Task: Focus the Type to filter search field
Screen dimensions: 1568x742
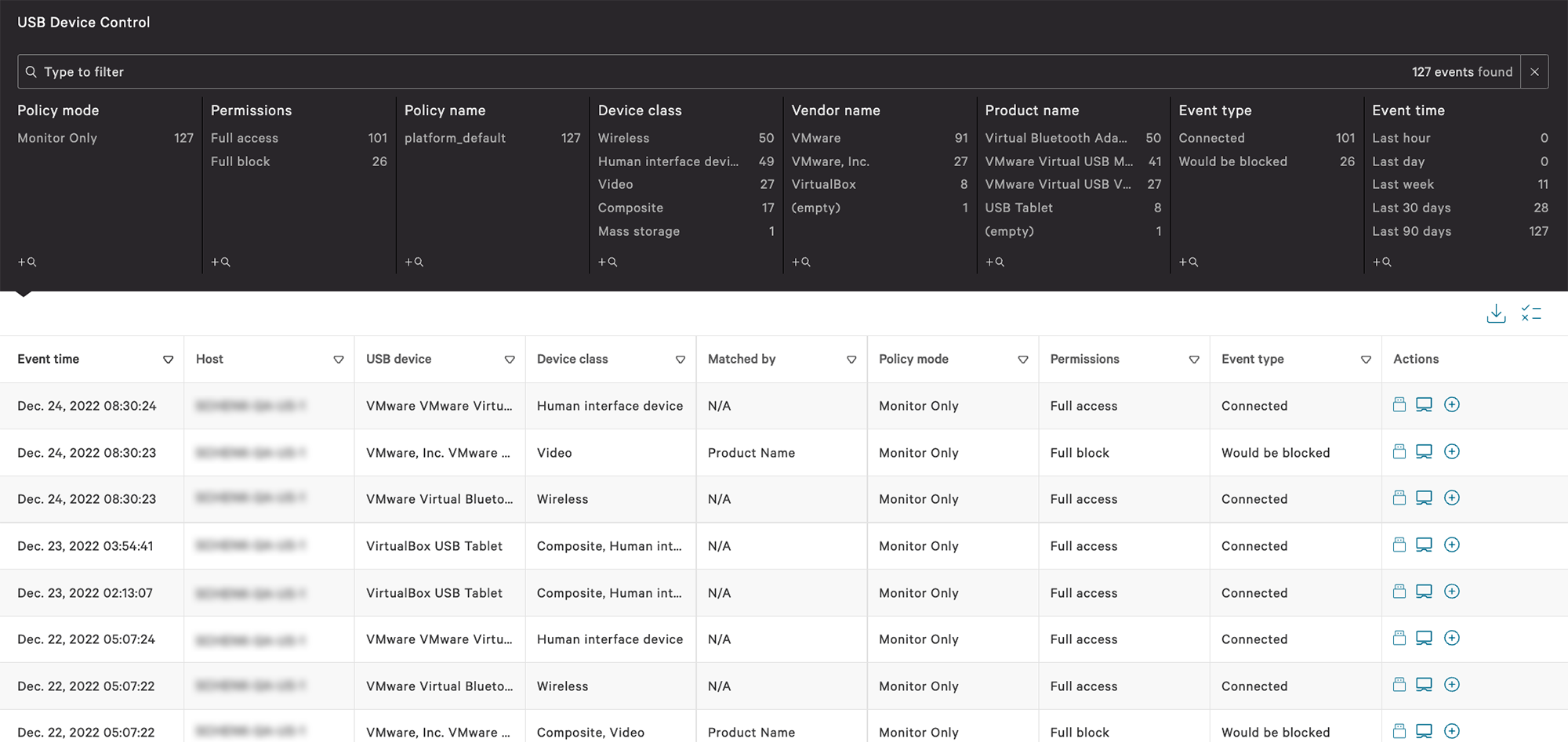Action: [x=706, y=72]
